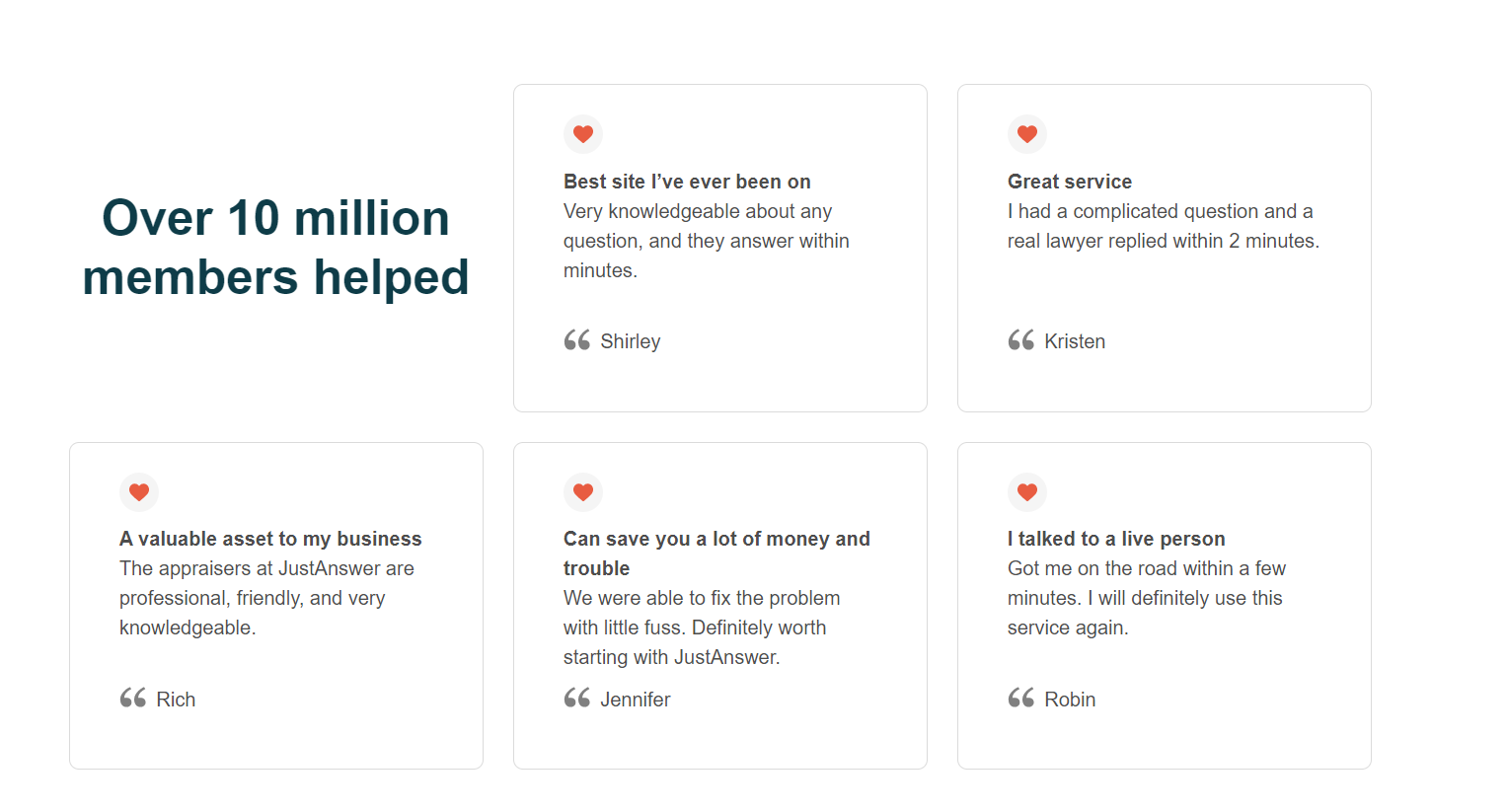The height and width of the screenshot is (812, 1507).
Task: Click the quote mark beside Kristen
Action: 1021,340
